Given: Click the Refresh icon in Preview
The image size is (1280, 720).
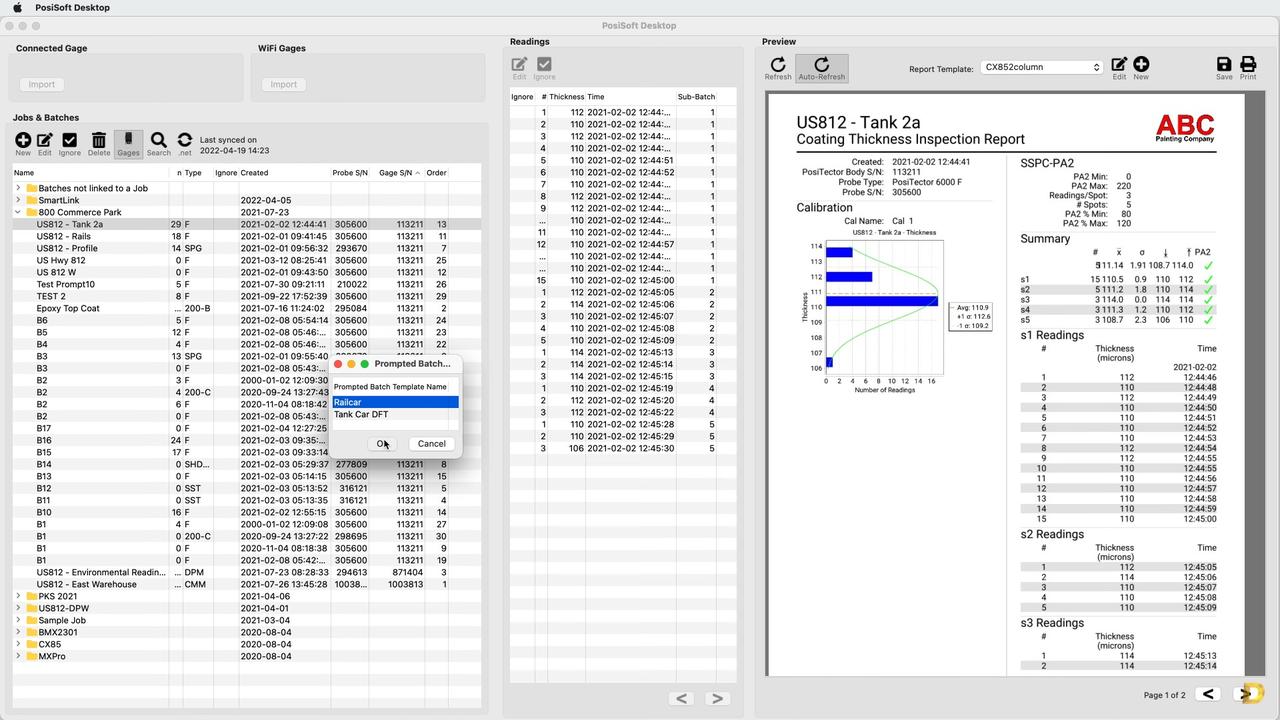Looking at the screenshot, I should tap(778, 68).
